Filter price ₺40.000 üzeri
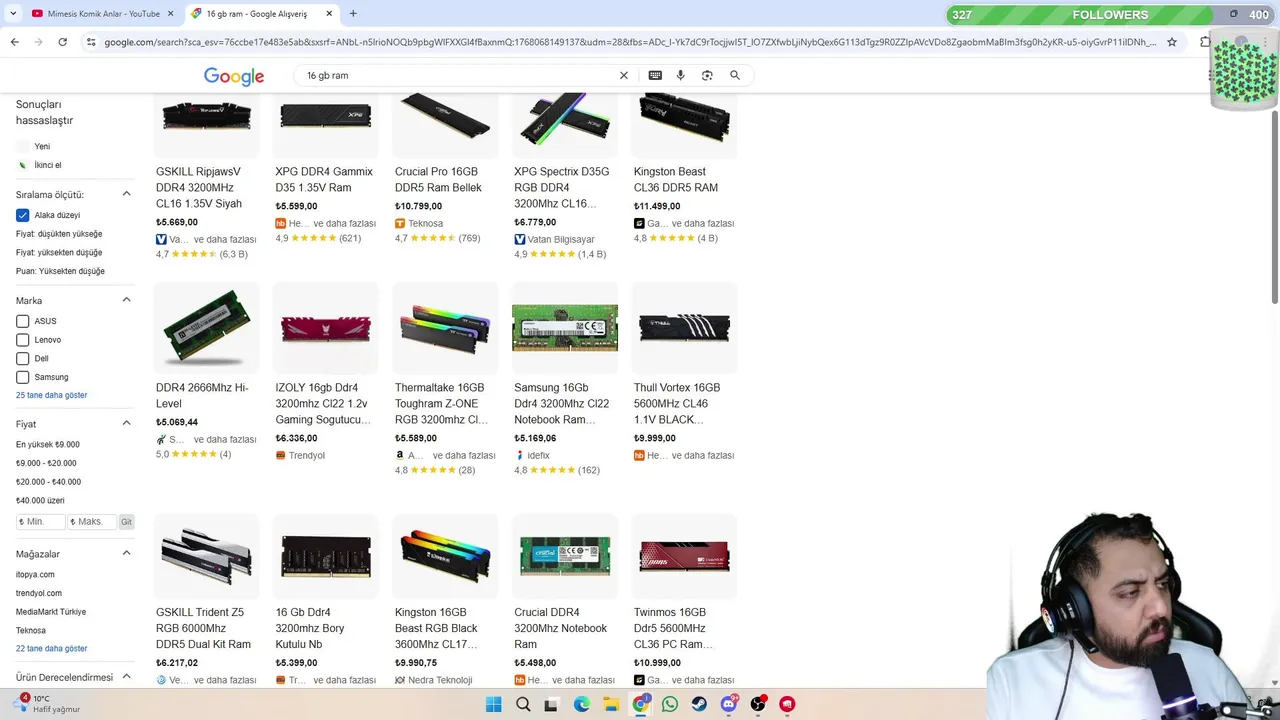 (40, 500)
